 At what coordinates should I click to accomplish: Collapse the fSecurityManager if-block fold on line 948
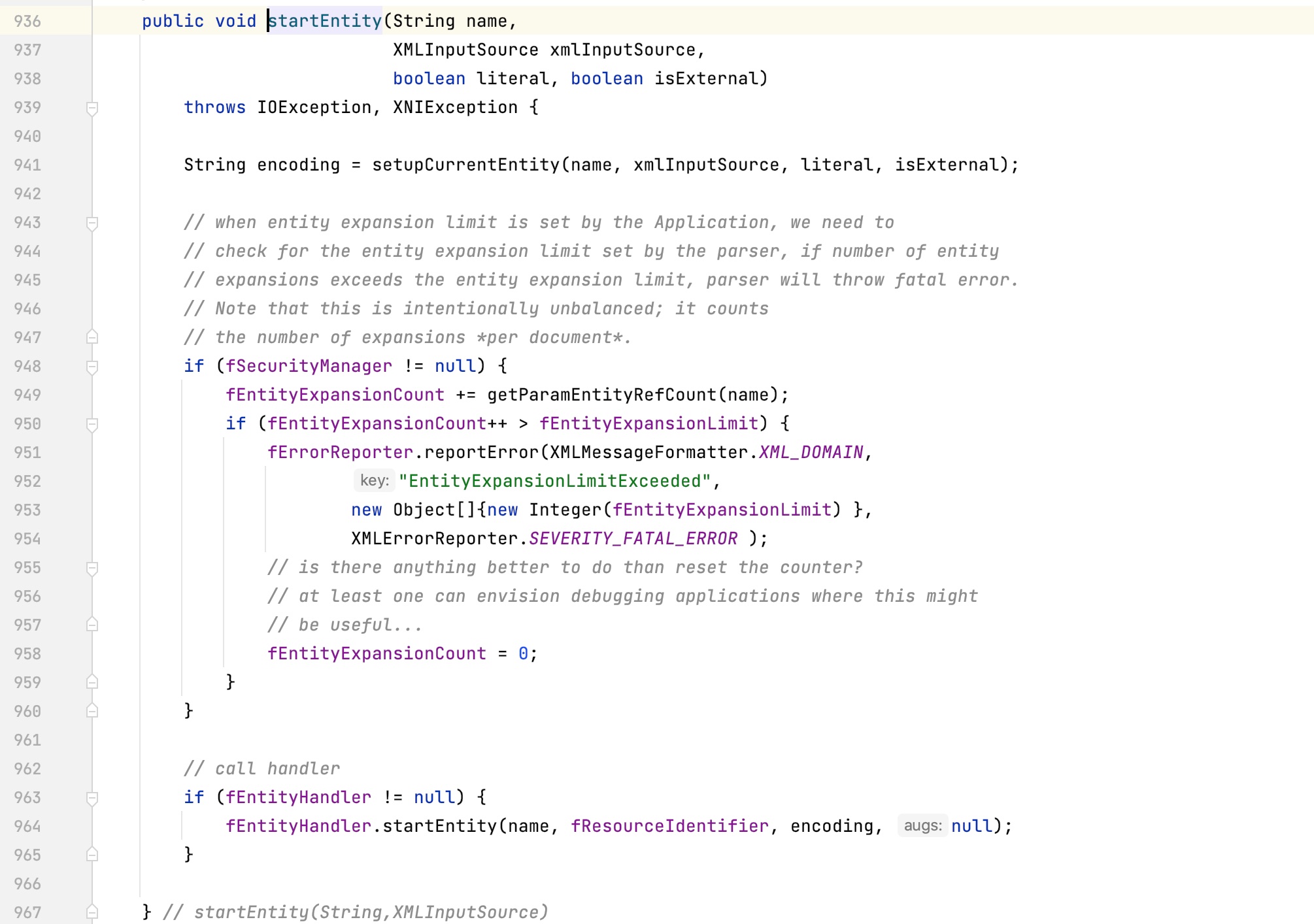pyautogui.click(x=92, y=367)
